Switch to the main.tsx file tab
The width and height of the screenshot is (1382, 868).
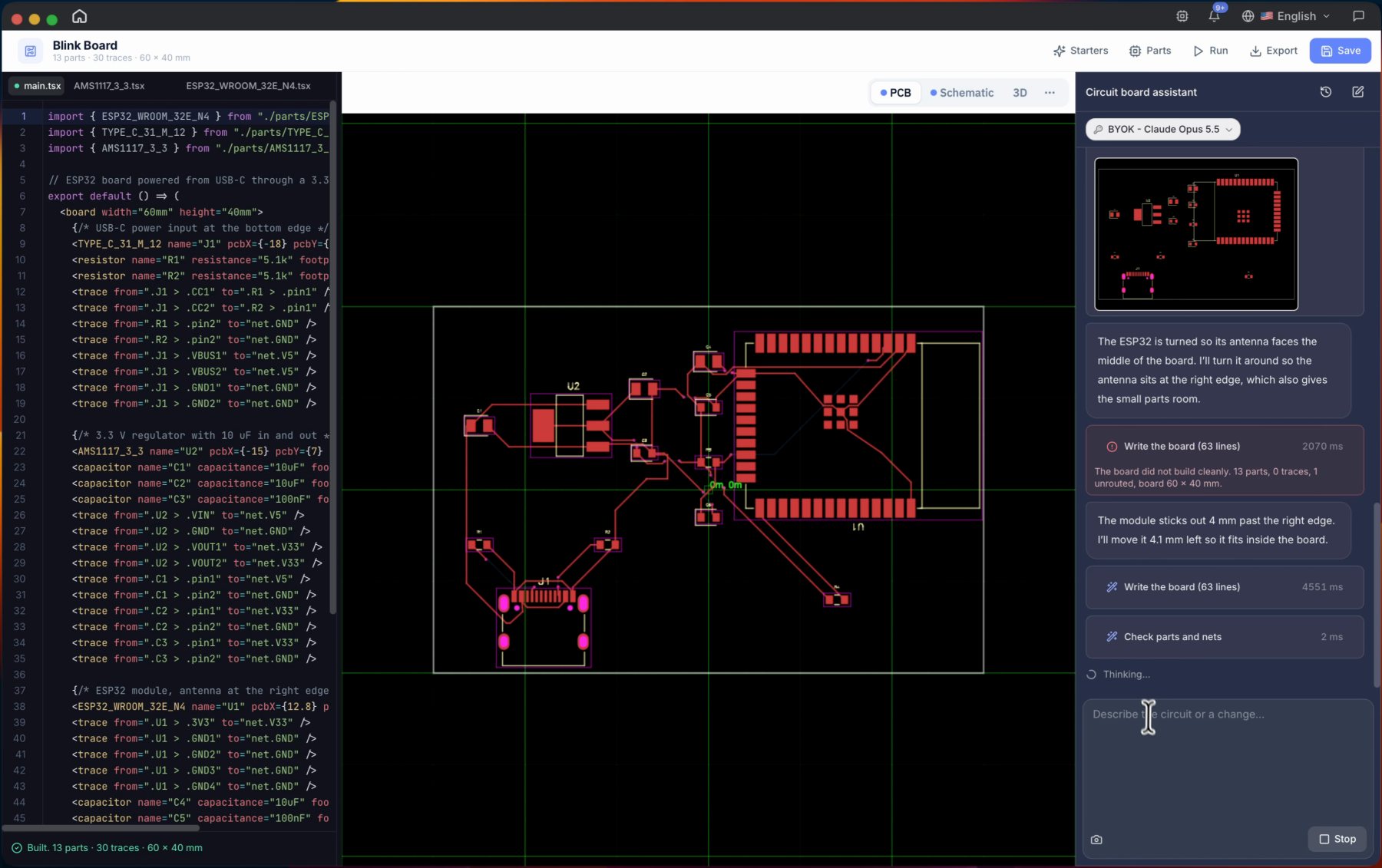35,86
